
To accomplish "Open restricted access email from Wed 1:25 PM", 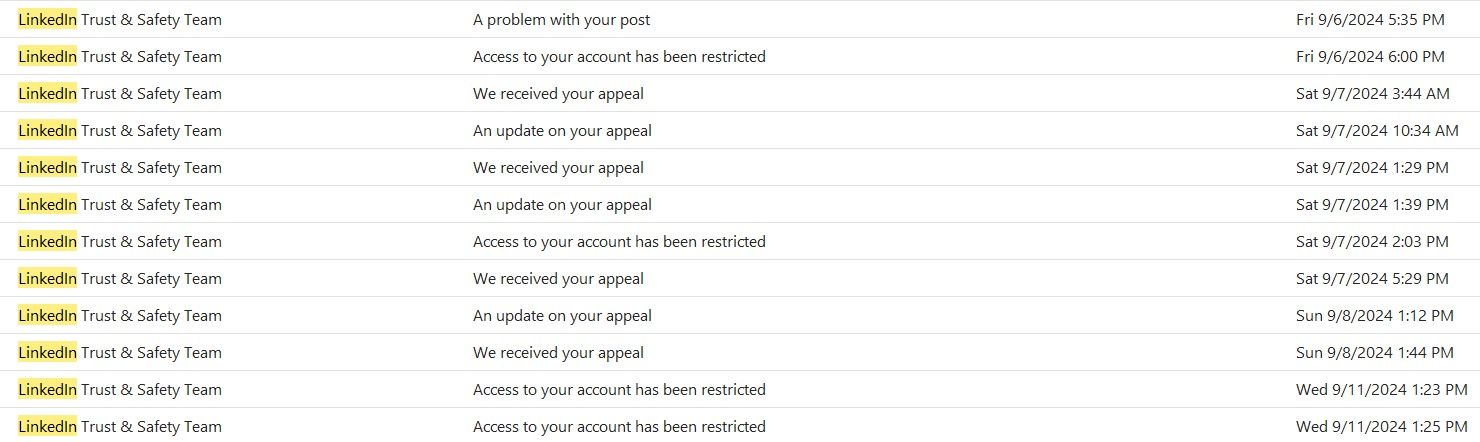I will (619, 427).
